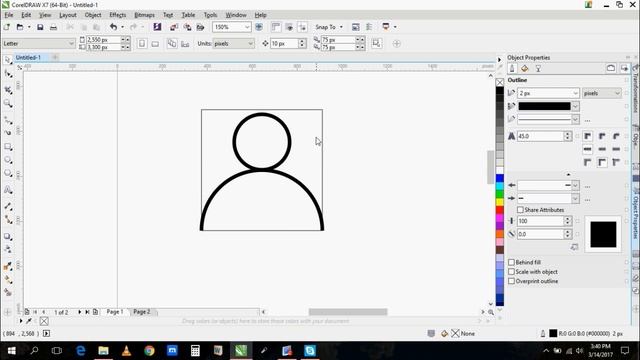The width and height of the screenshot is (640, 360).
Task: Enable the Behind fill checkbox
Action: click(511, 262)
